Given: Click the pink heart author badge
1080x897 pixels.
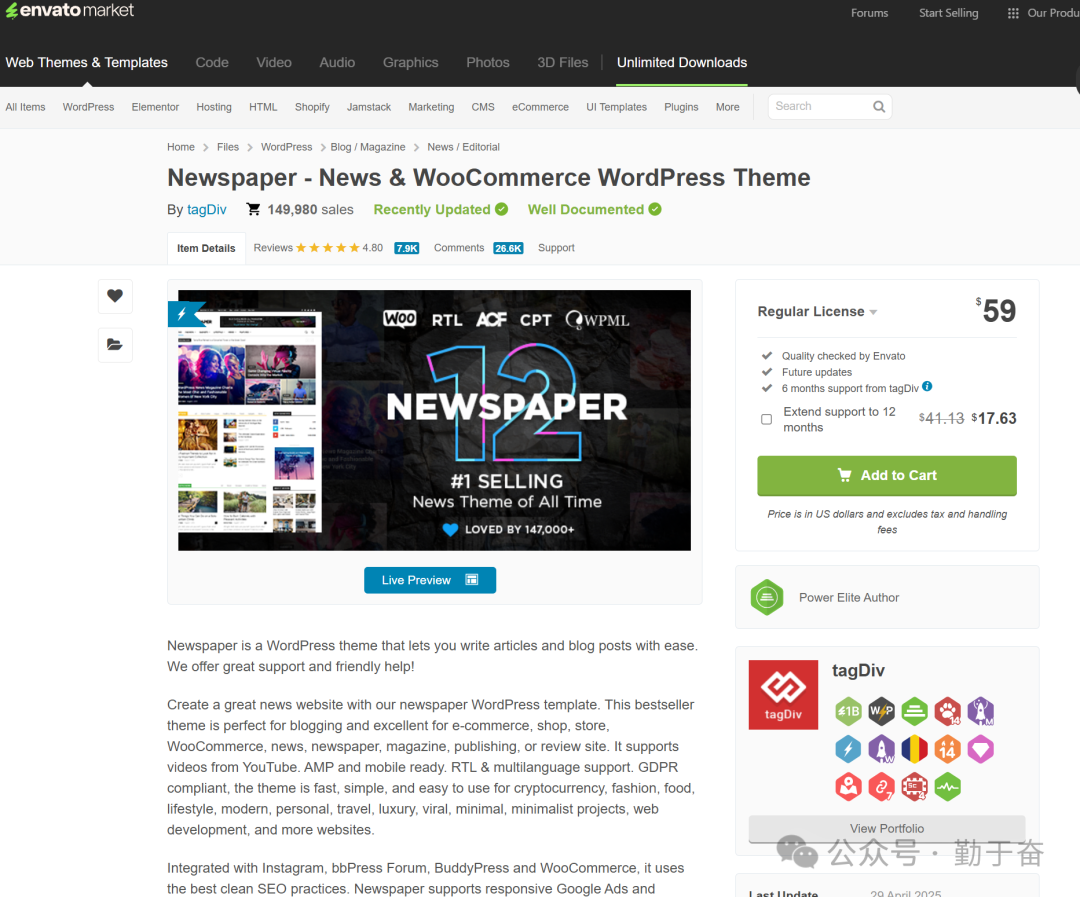Looking at the screenshot, I should click(980, 749).
